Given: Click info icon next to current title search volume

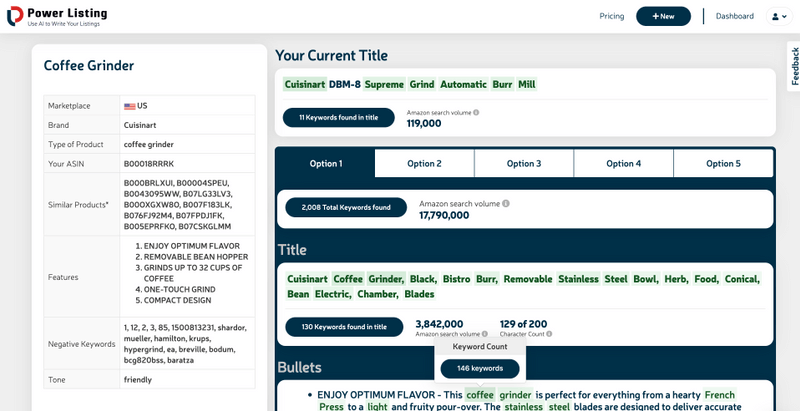Looking at the screenshot, I should pyautogui.click(x=476, y=113).
